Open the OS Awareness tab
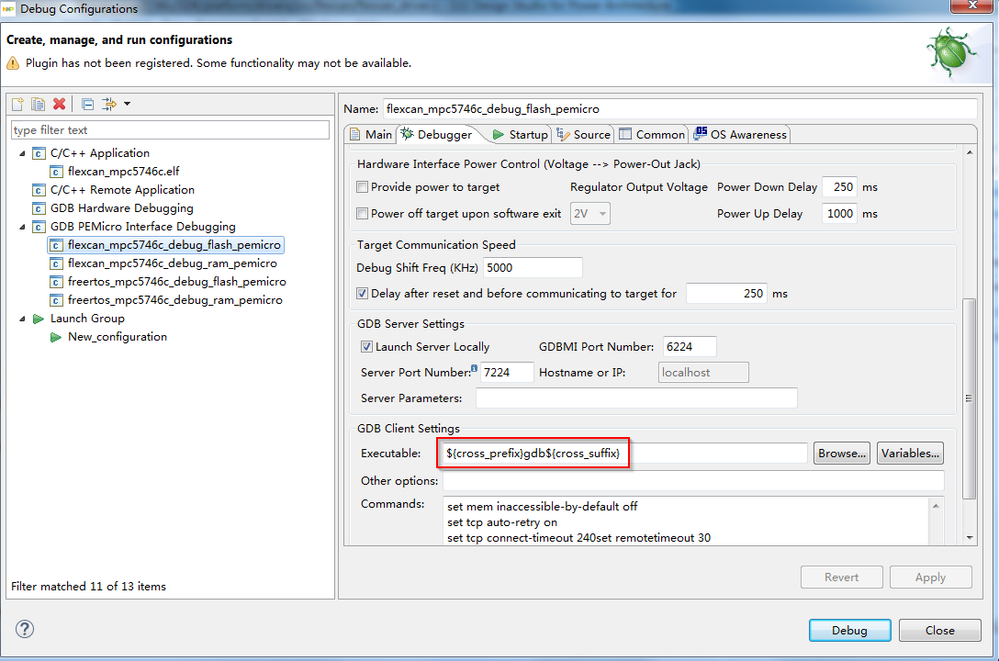 (740, 134)
